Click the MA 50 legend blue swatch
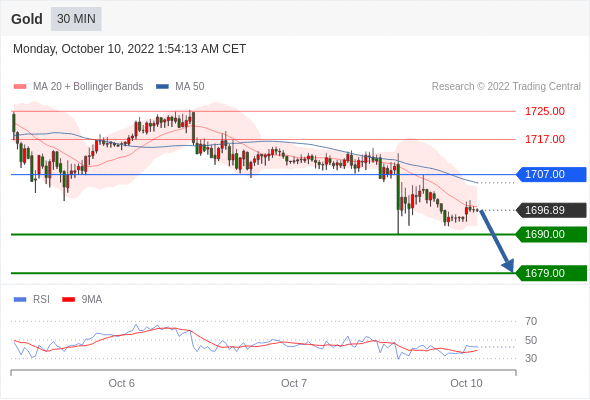This screenshot has width=590, height=400. (163, 87)
